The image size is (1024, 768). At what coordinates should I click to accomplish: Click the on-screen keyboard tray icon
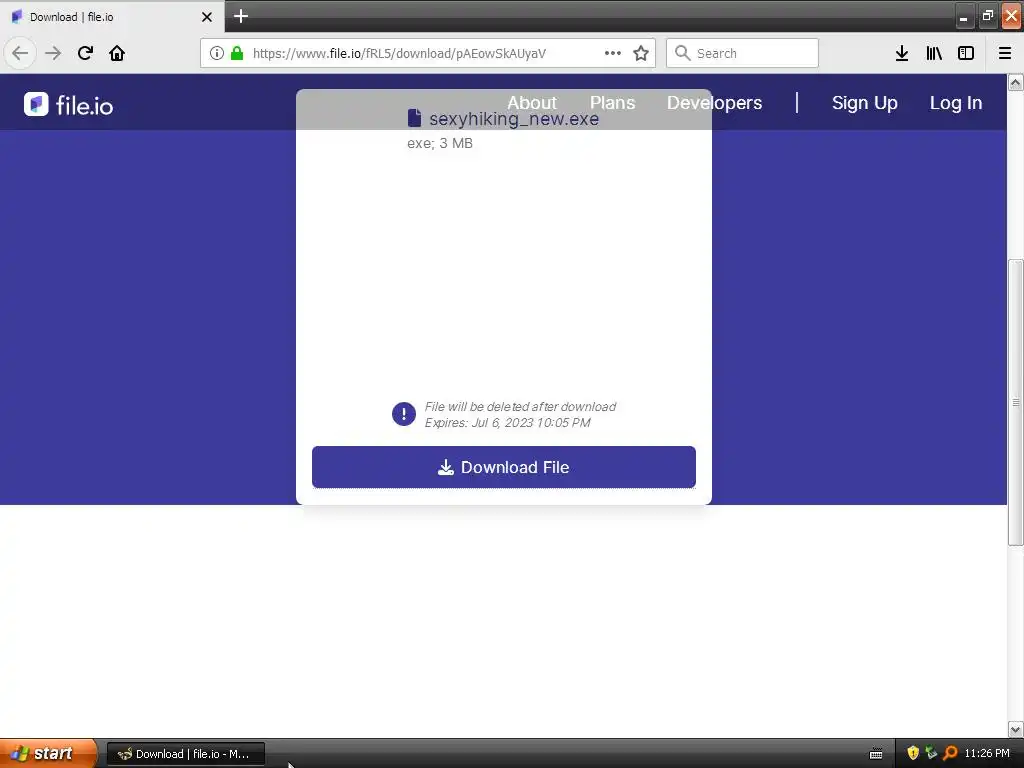point(876,754)
